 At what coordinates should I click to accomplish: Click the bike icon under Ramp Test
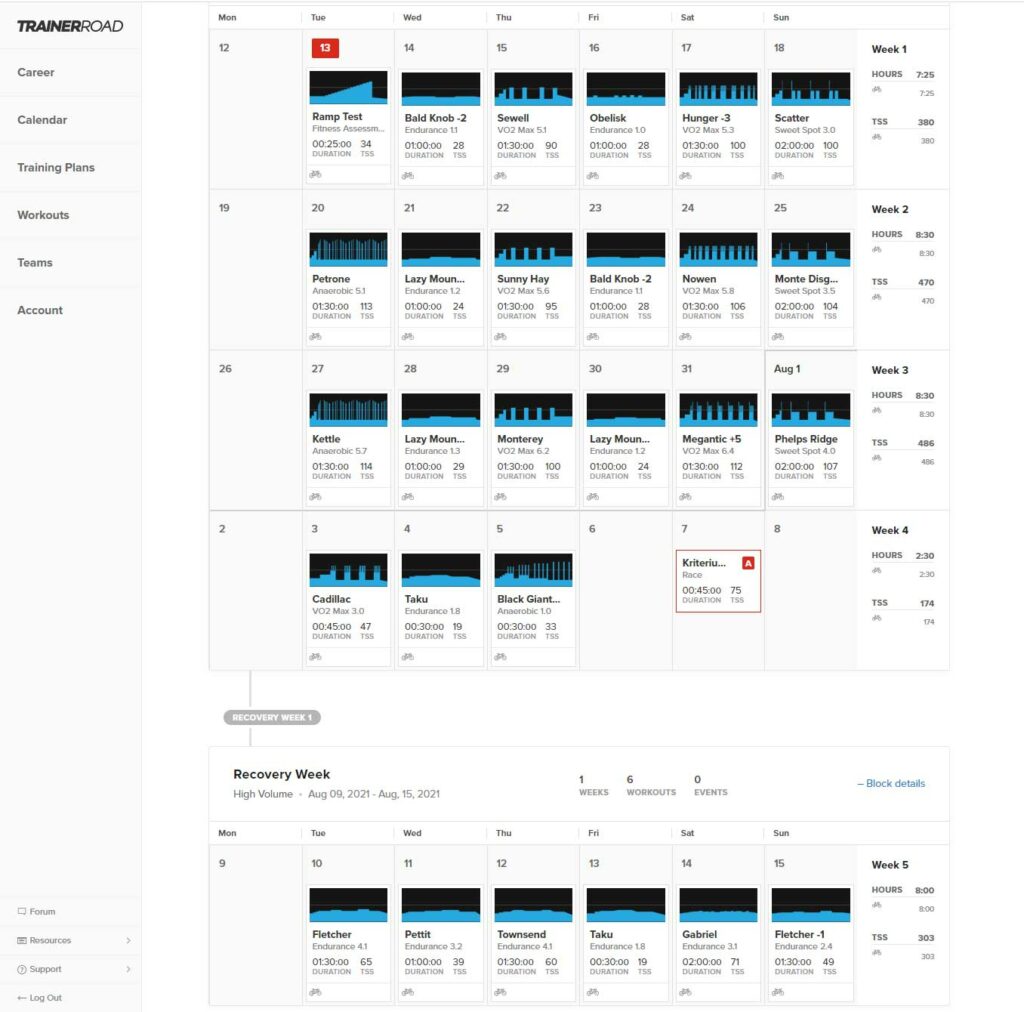(315, 174)
